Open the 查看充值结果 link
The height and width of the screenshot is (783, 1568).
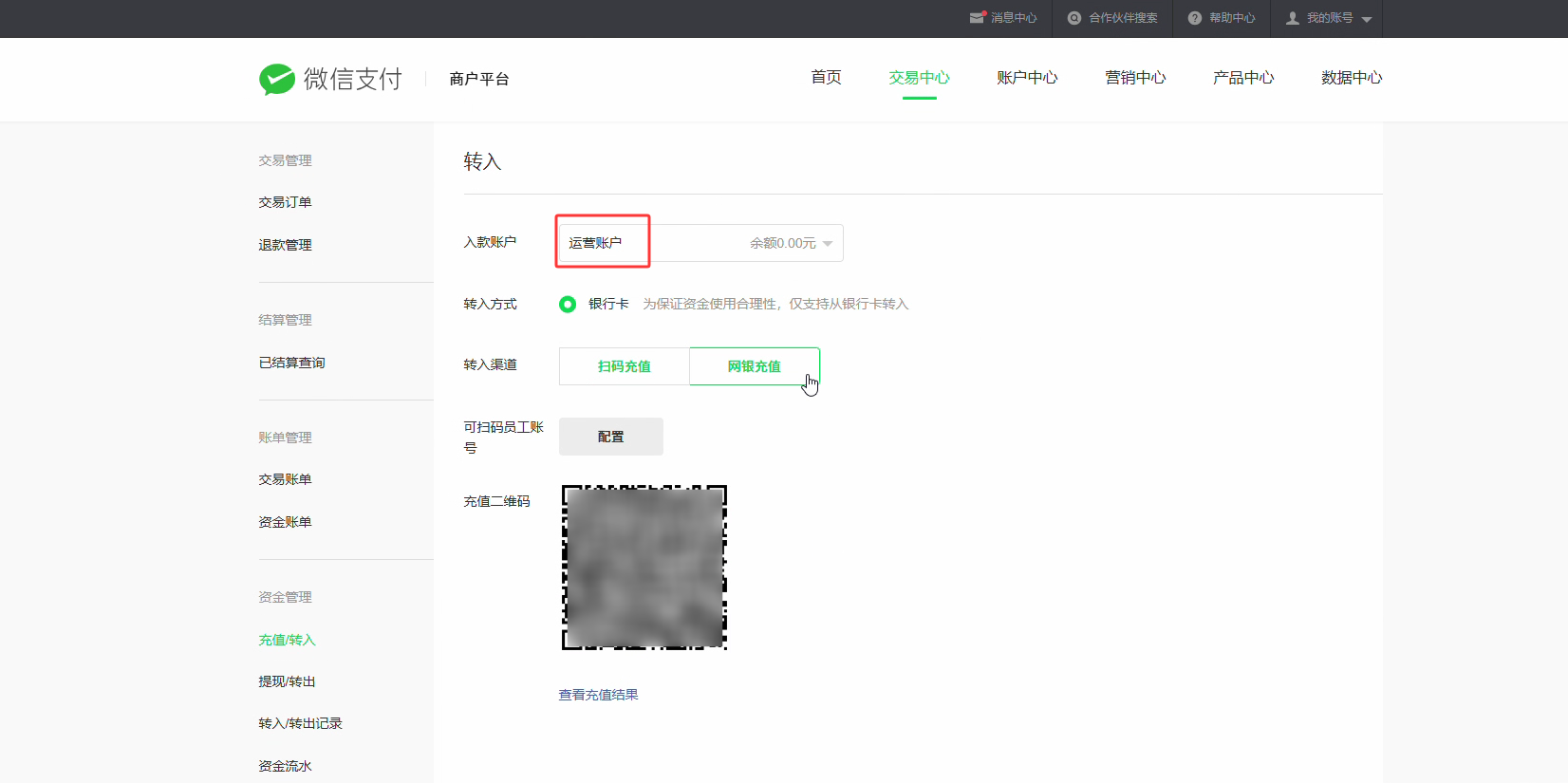[x=598, y=695]
